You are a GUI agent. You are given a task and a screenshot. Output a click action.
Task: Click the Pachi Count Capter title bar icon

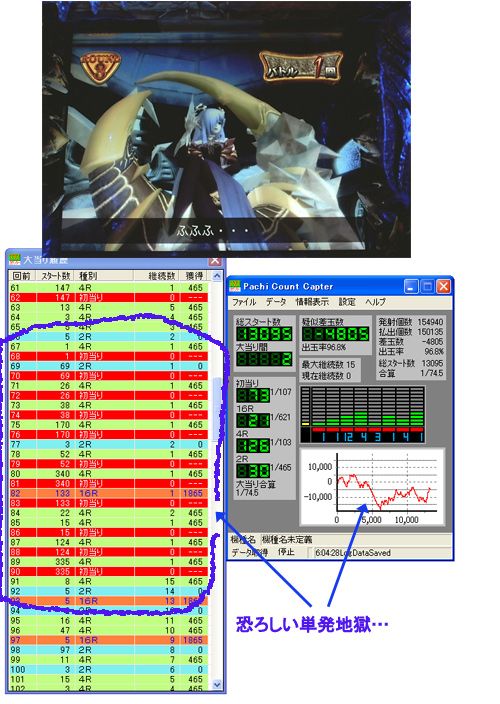coord(235,286)
